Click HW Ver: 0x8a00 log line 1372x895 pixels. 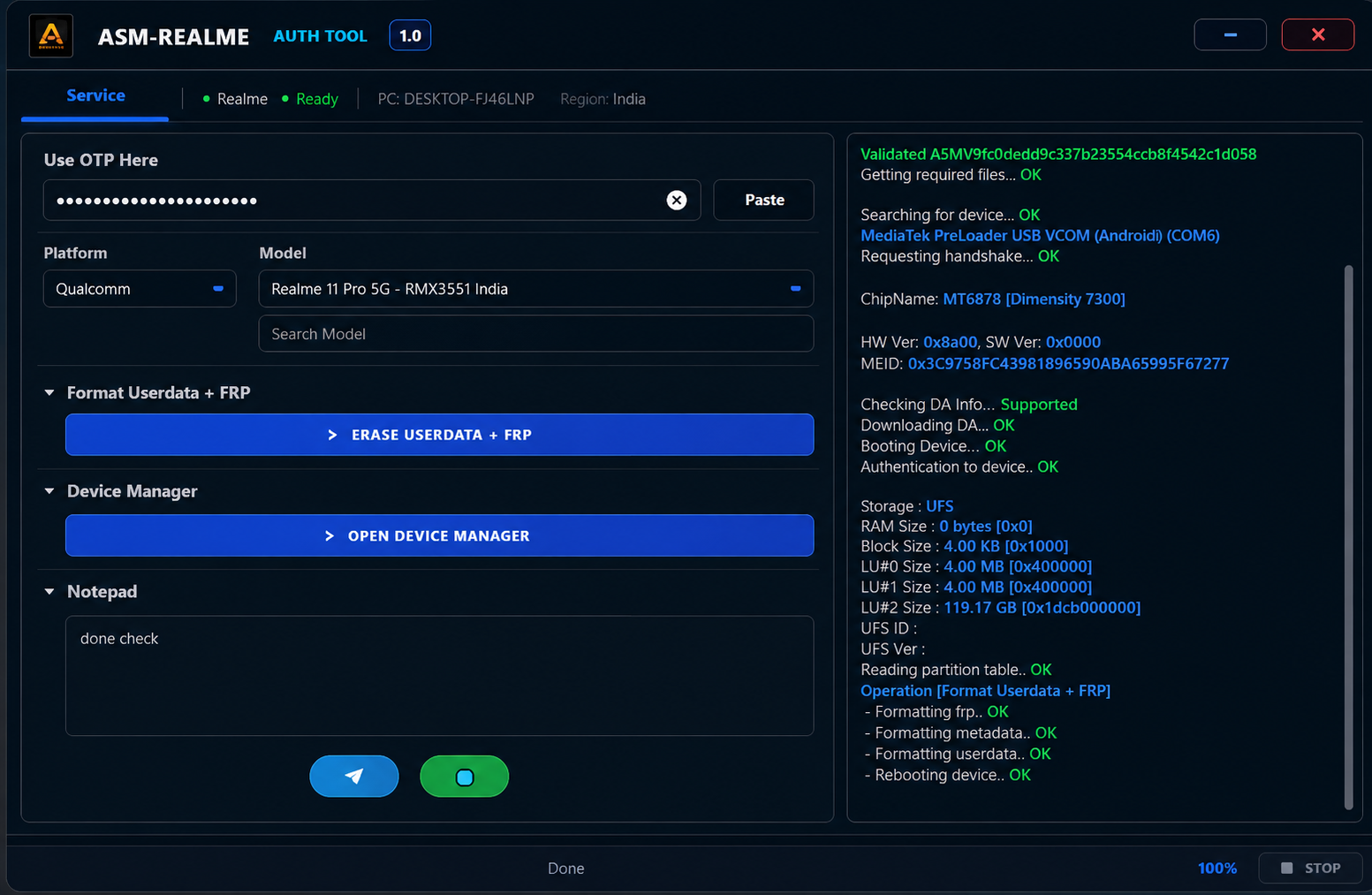(981, 342)
